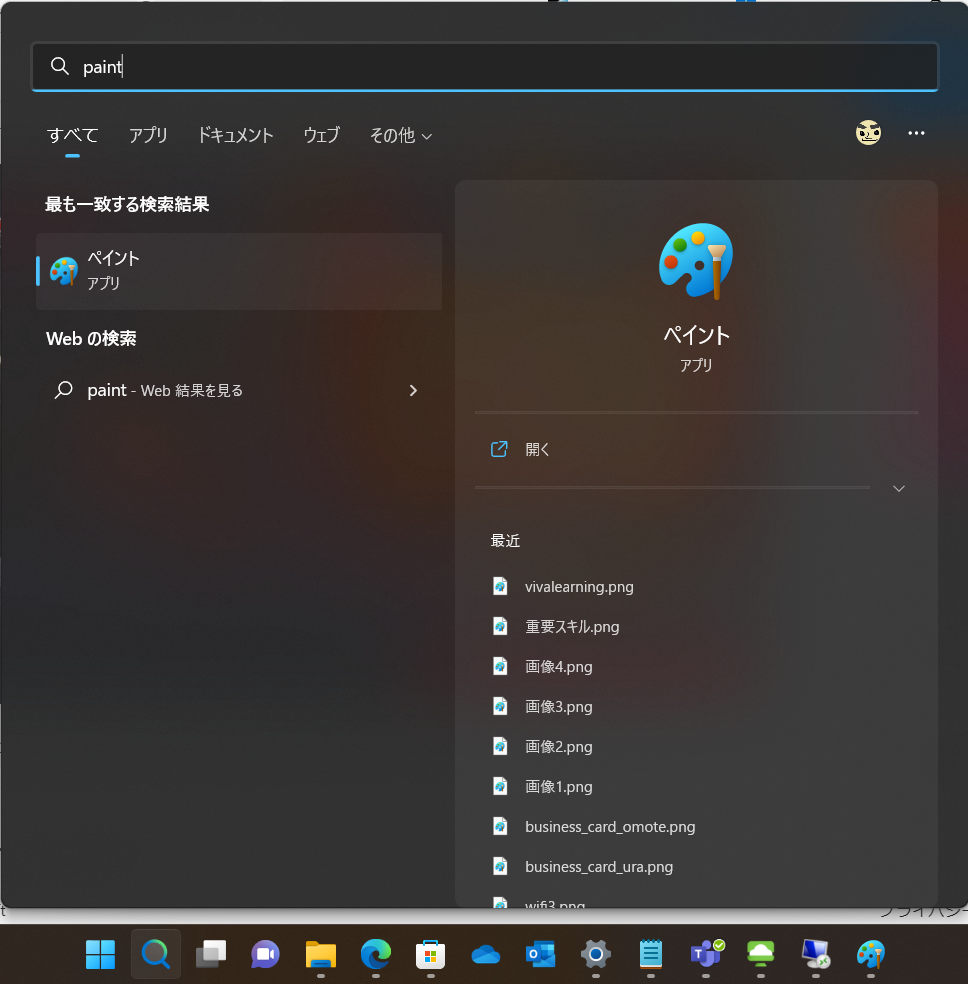Switch to the アプリ tab
The image size is (968, 984).
(x=148, y=135)
